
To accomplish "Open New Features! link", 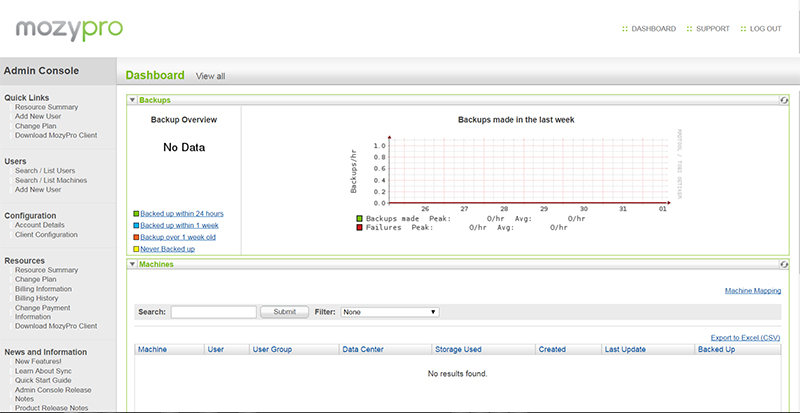I will 38,361.
